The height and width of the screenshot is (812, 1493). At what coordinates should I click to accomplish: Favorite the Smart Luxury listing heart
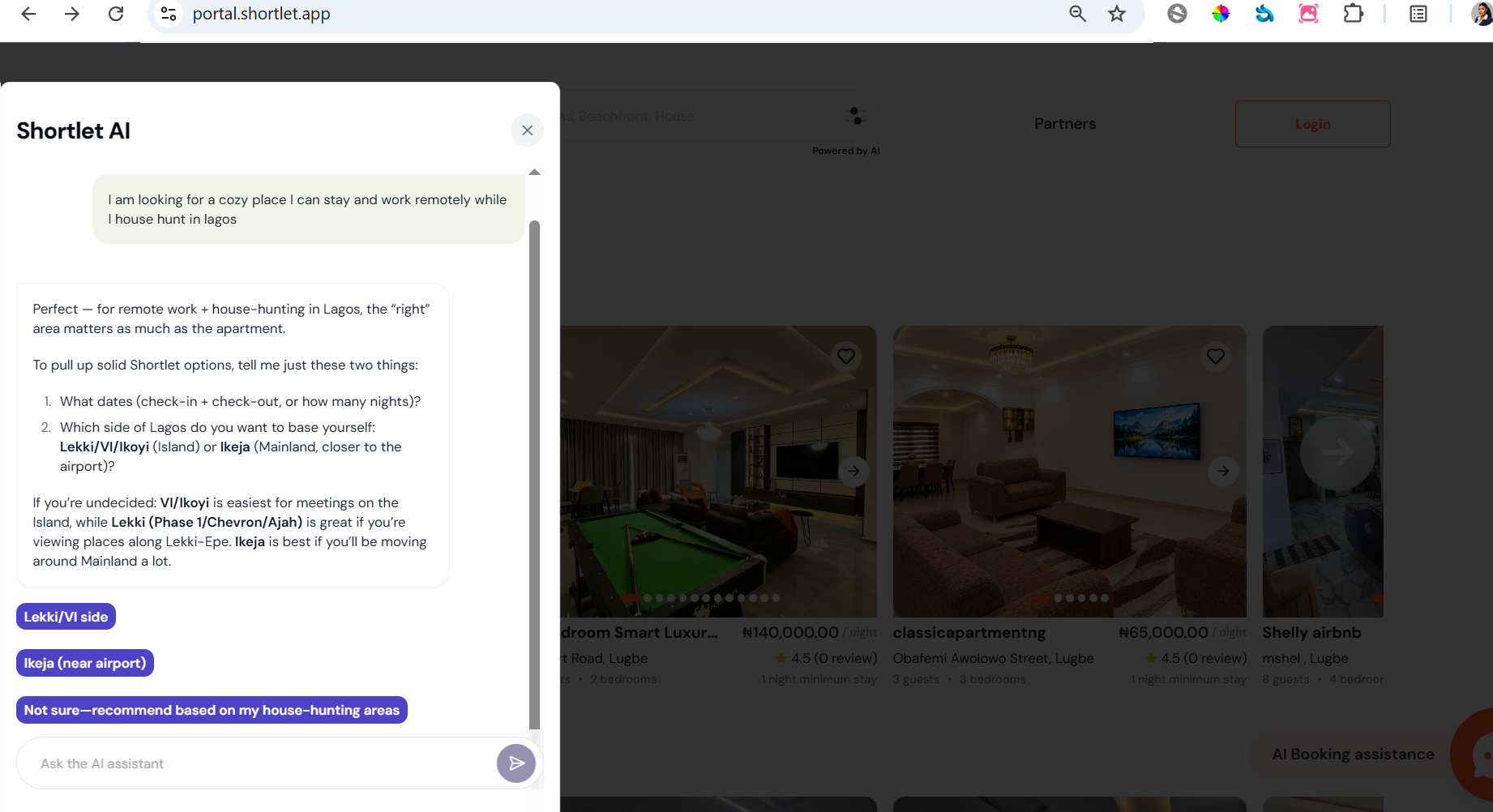point(846,356)
